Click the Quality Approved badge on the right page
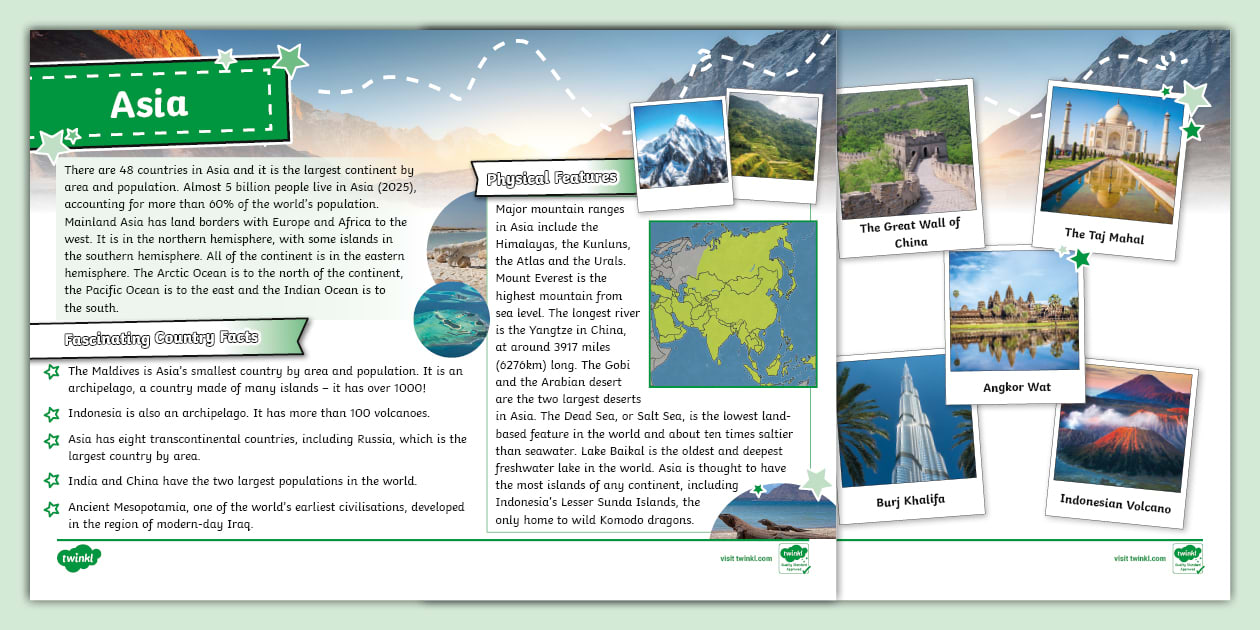The height and width of the screenshot is (630, 1260). tap(1186, 557)
